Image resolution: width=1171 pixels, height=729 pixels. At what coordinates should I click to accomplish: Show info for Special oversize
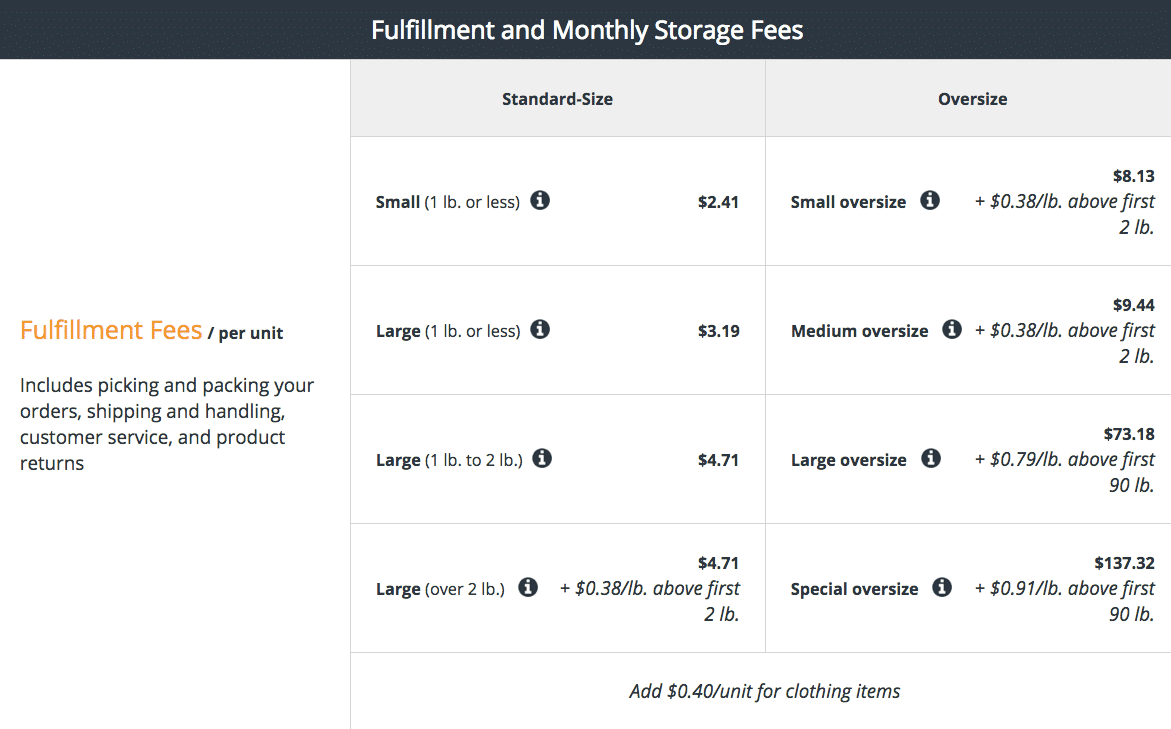tap(942, 587)
